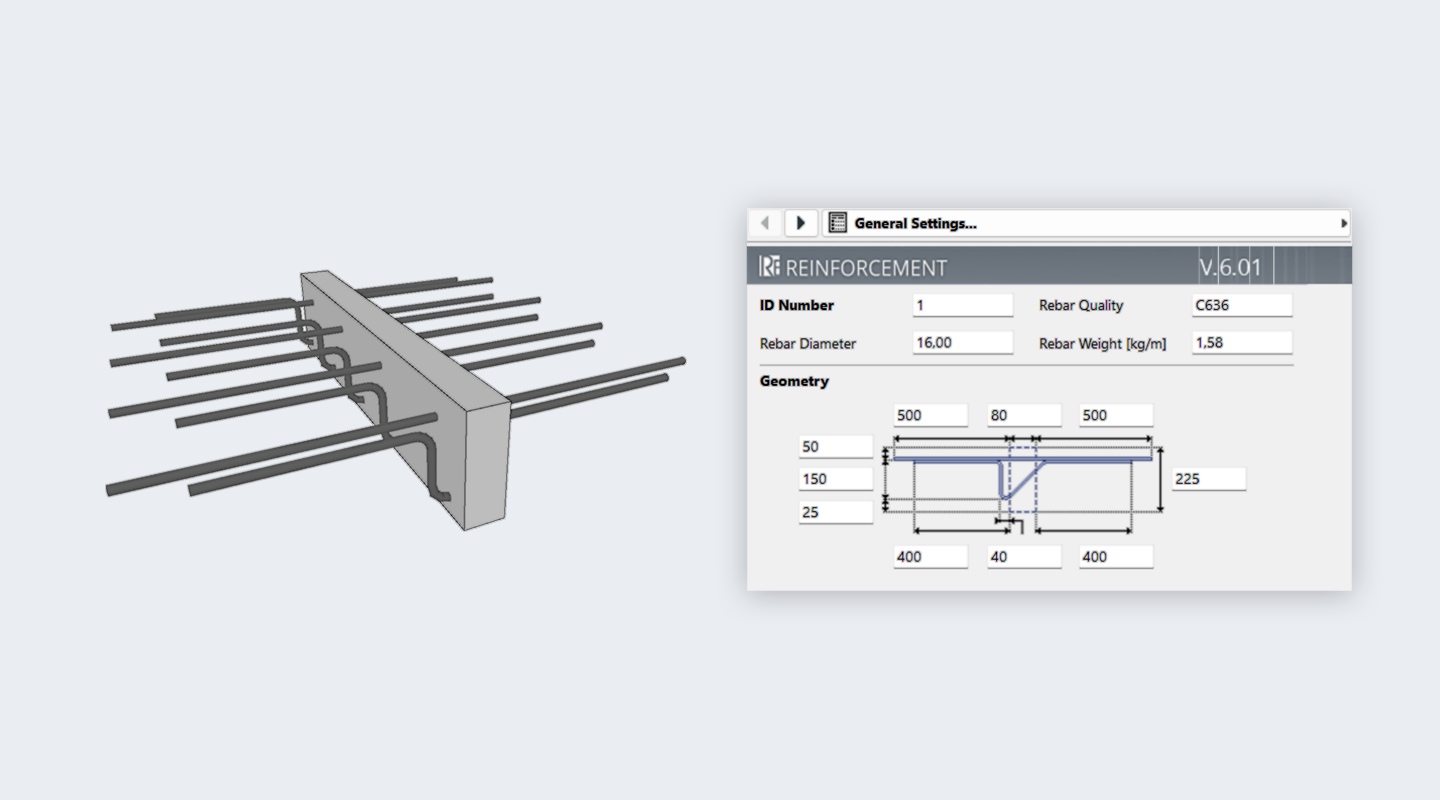Click the top-left 500 geometry field
1440x800 pixels.
930,415
